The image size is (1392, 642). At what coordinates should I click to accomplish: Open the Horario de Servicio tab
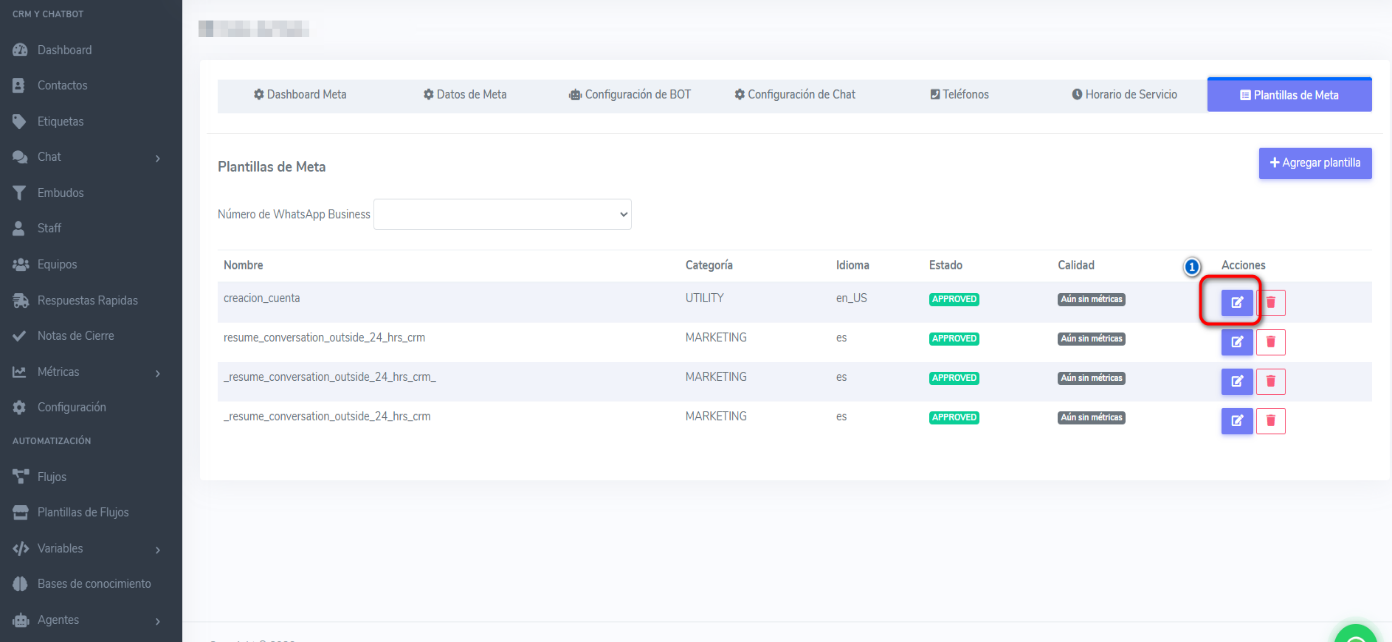pos(1124,95)
